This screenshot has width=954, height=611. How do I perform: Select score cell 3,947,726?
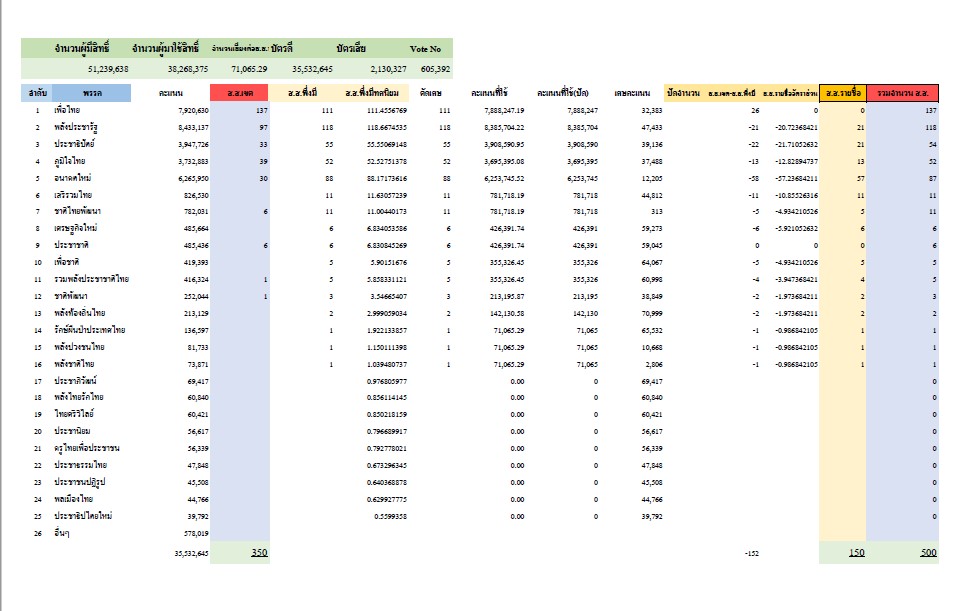(x=193, y=144)
